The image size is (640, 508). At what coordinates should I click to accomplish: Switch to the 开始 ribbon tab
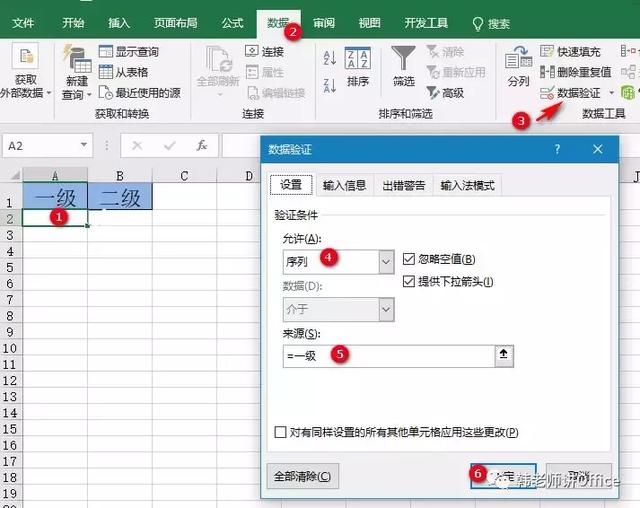point(73,23)
